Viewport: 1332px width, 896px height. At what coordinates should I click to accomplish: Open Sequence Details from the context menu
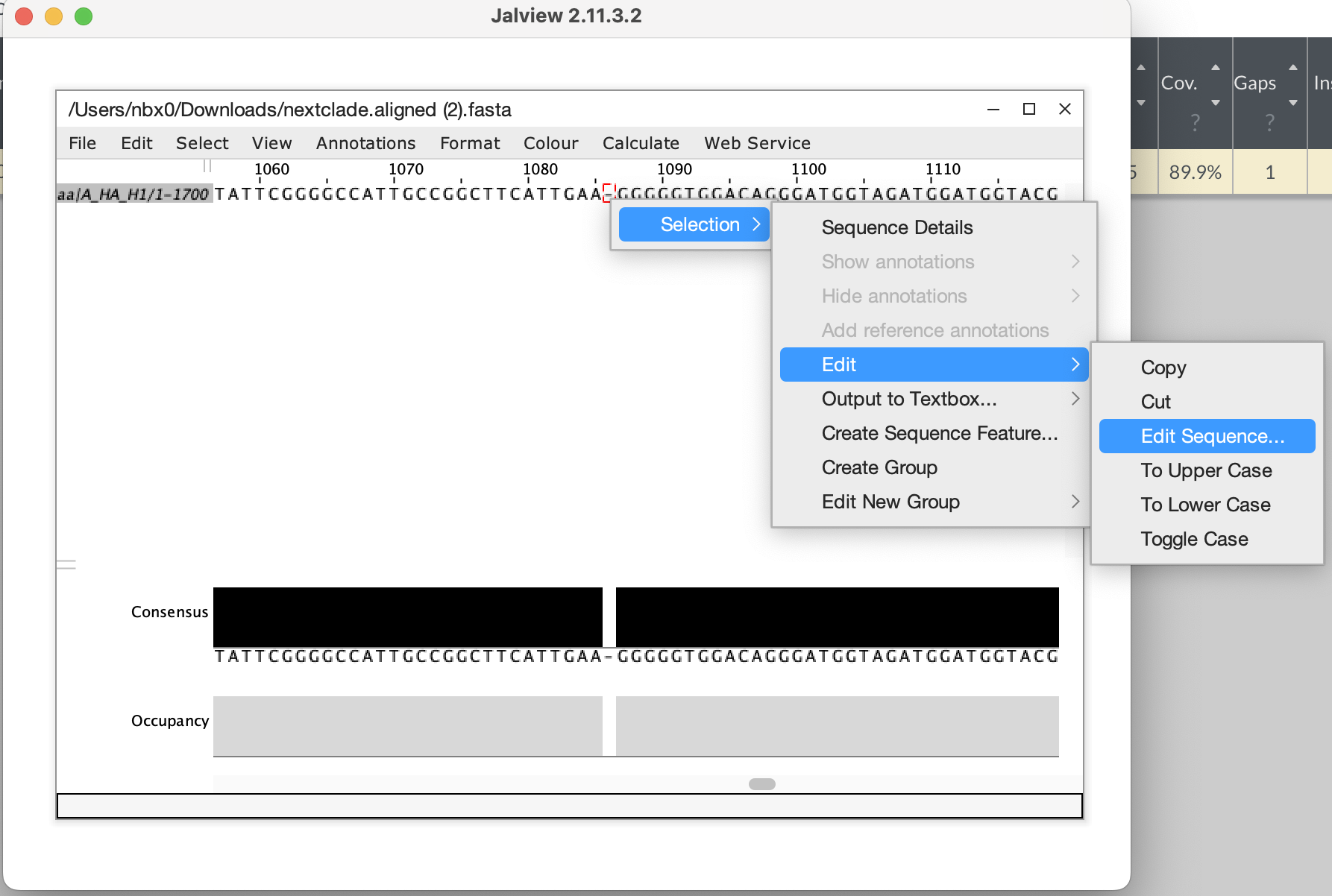896,227
